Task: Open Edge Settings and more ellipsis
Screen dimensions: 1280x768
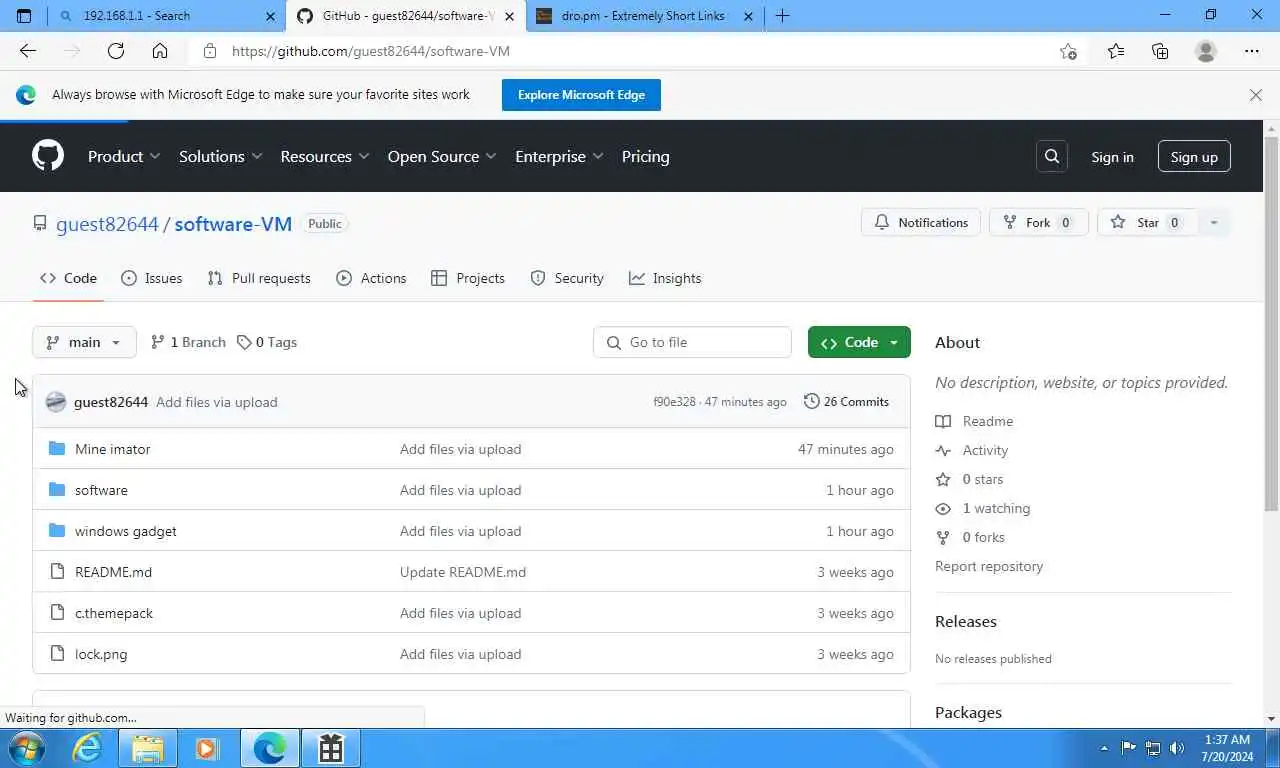Action: pyautogui.click(x=1252, y=51)
